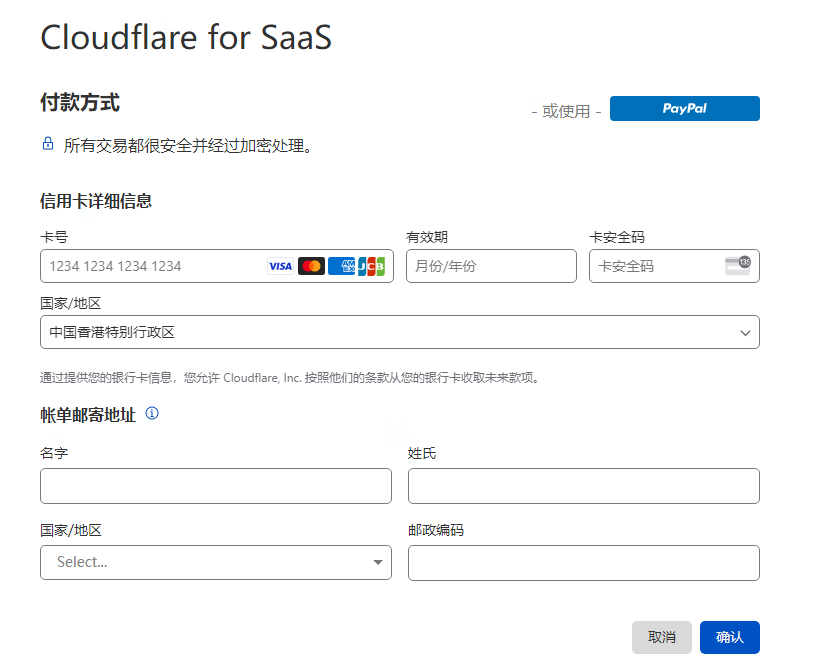Expand the card country chevron arrow
The image size is (834, 668).
[745, 333]
